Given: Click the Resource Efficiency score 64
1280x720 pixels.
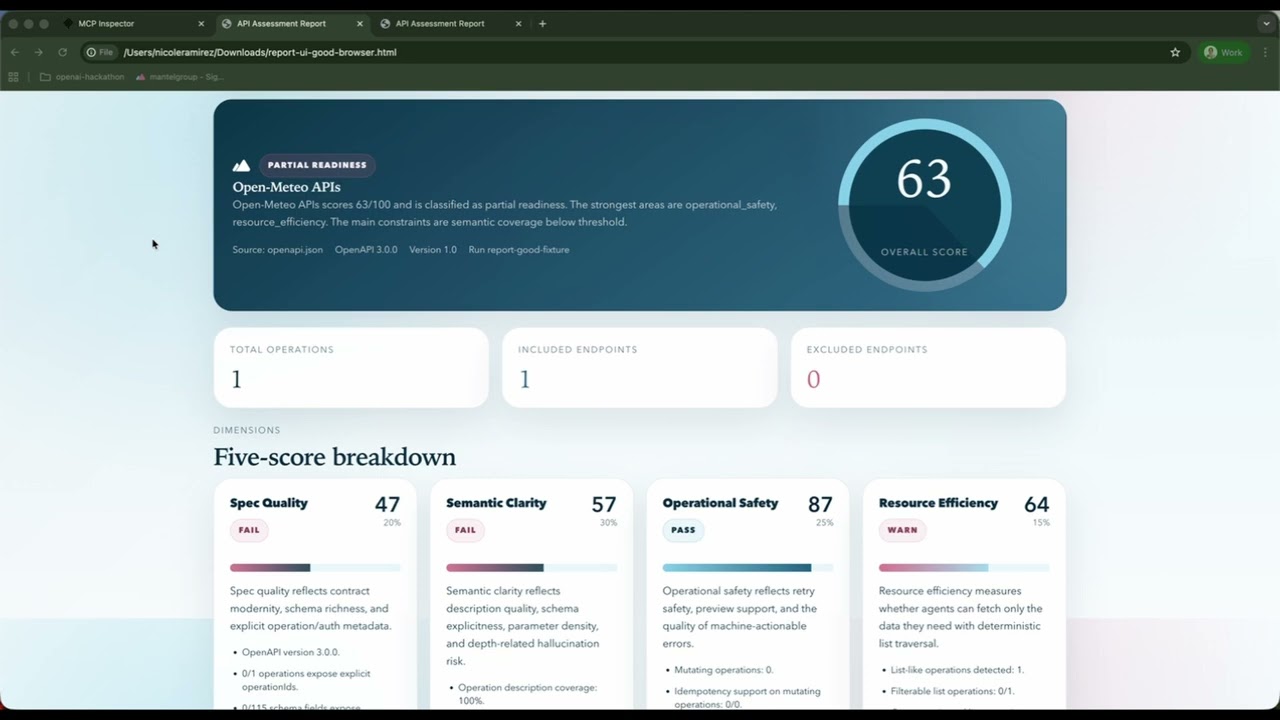Looking at the screenshot, I should click(1037, 505).
